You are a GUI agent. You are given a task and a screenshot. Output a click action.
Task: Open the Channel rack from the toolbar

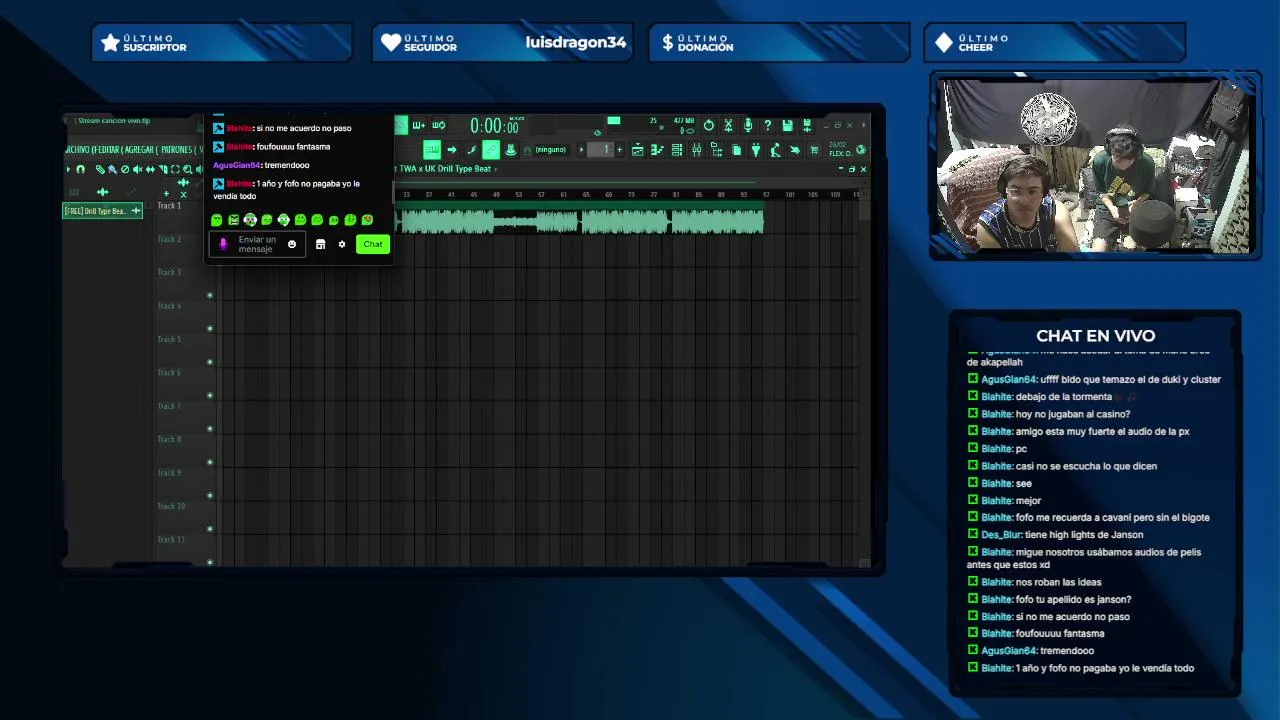677,149
